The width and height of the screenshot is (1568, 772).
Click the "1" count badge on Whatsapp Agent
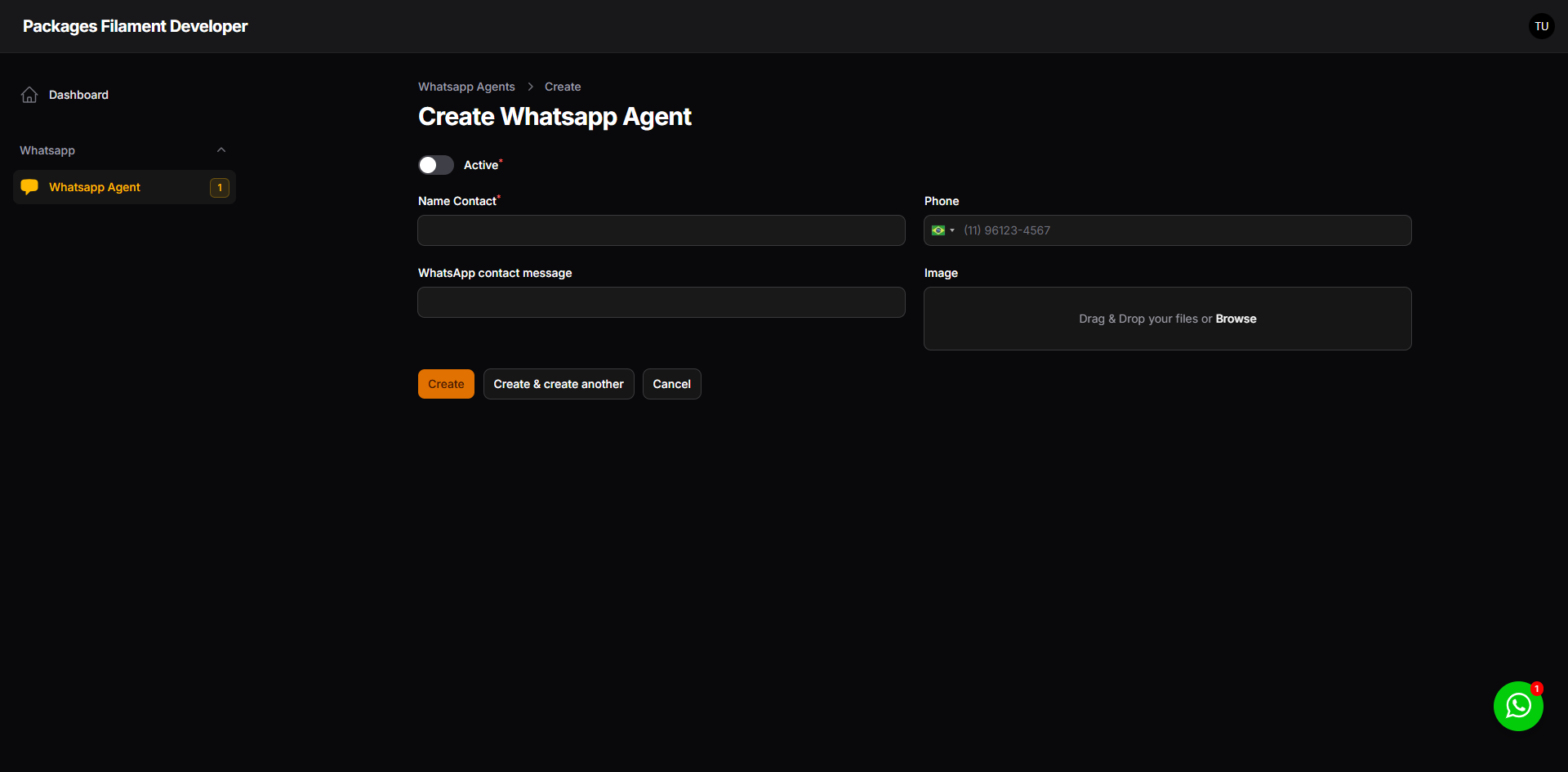220,187
